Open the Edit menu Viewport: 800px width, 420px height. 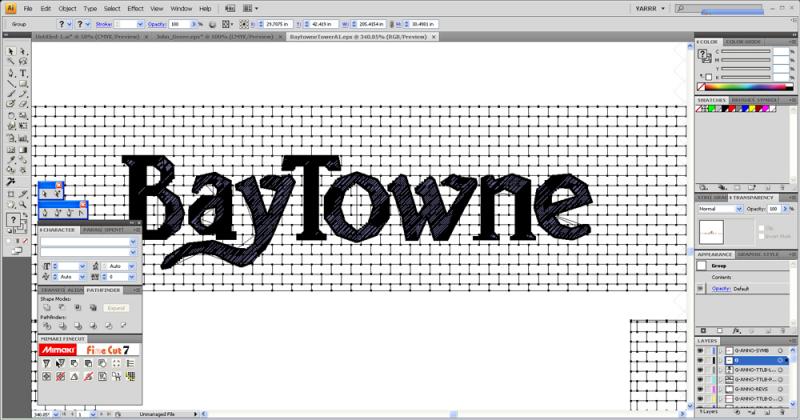click(46, 9)
